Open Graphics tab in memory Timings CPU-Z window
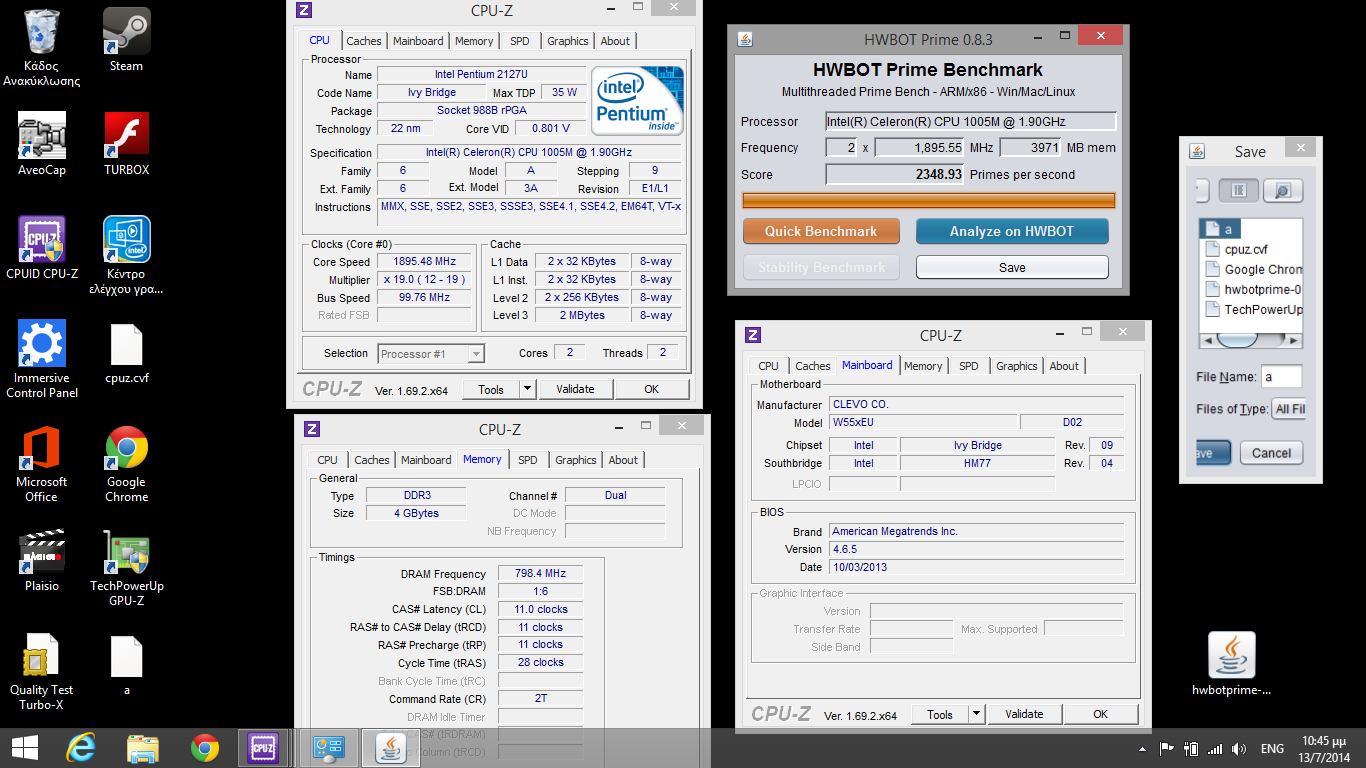 [x=576, y=460]
